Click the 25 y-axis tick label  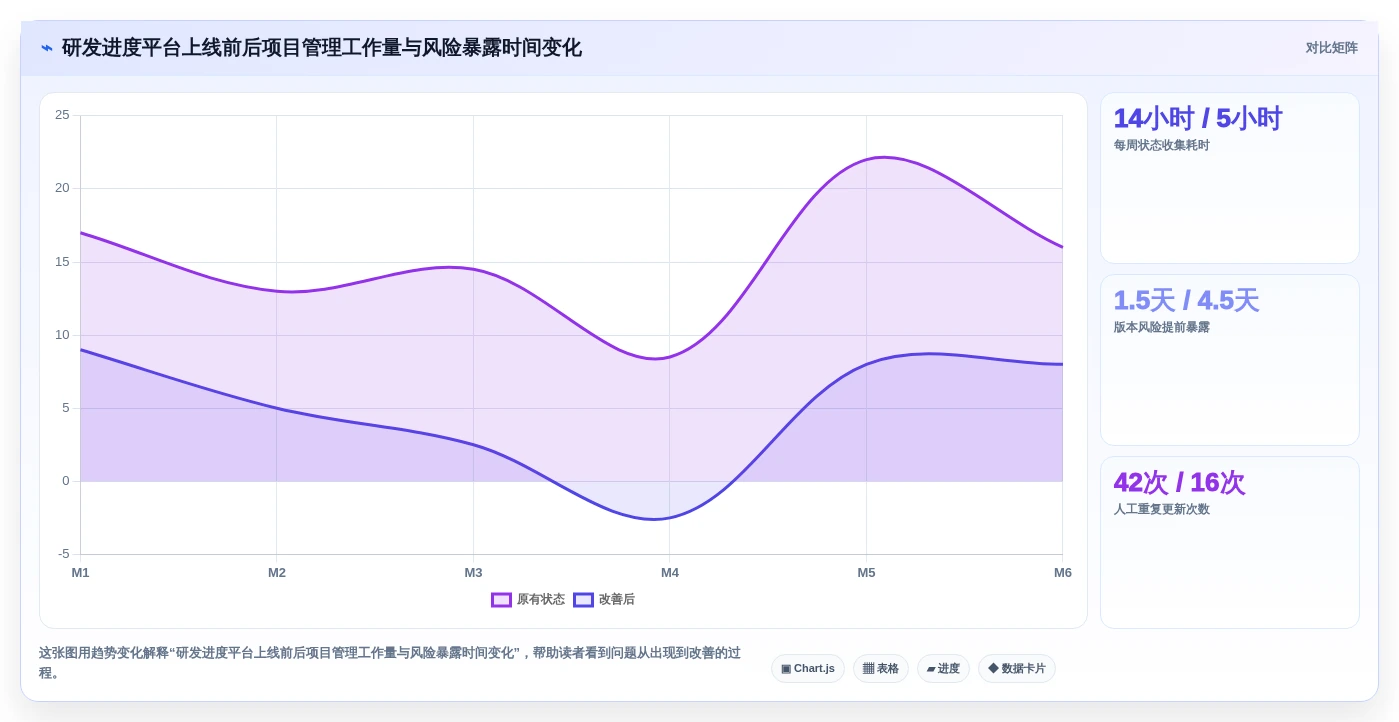tap(62, 115)
